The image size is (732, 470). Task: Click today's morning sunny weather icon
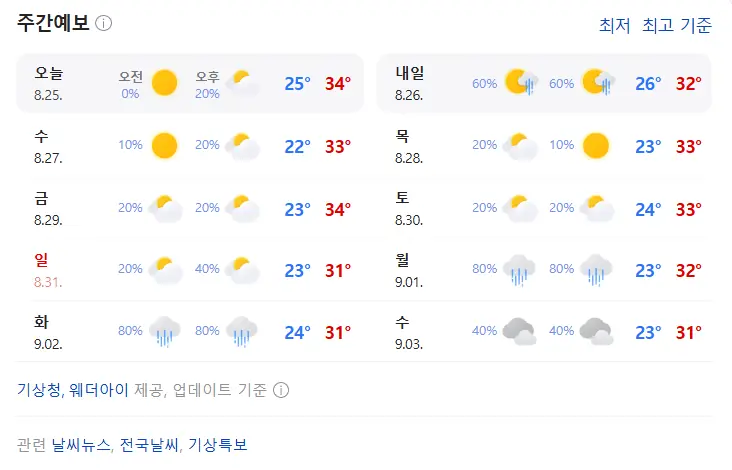point(164,83)
